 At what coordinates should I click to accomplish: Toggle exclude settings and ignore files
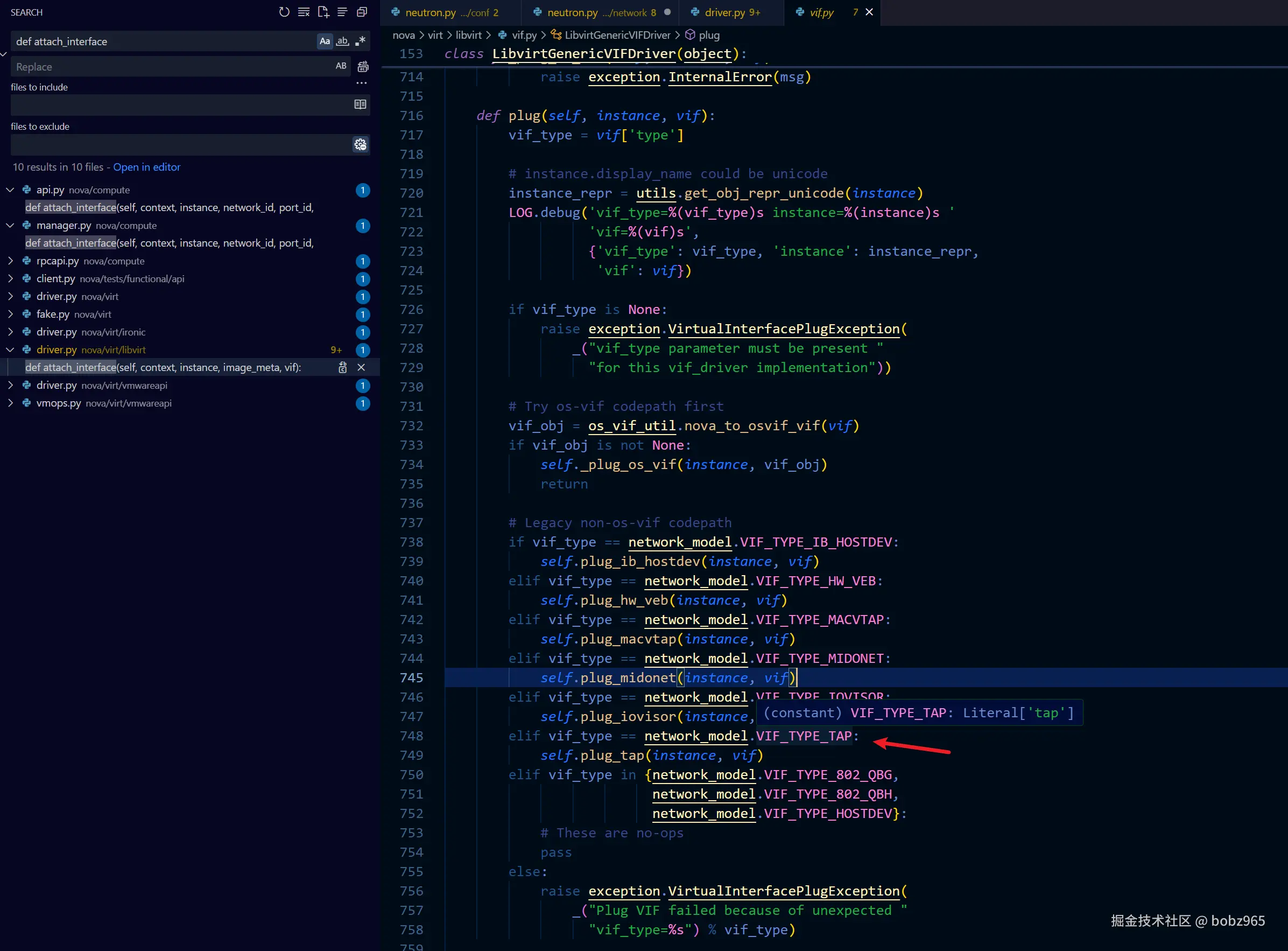(361, 144)
